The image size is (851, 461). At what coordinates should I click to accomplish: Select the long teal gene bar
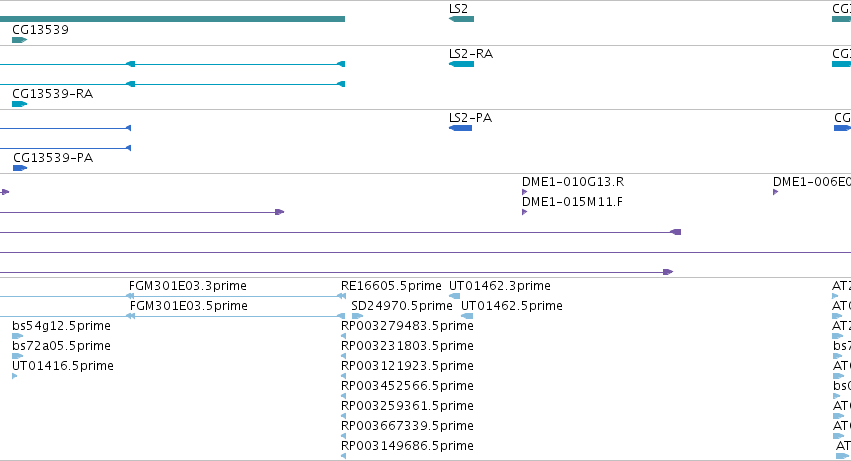coord(172,19)
